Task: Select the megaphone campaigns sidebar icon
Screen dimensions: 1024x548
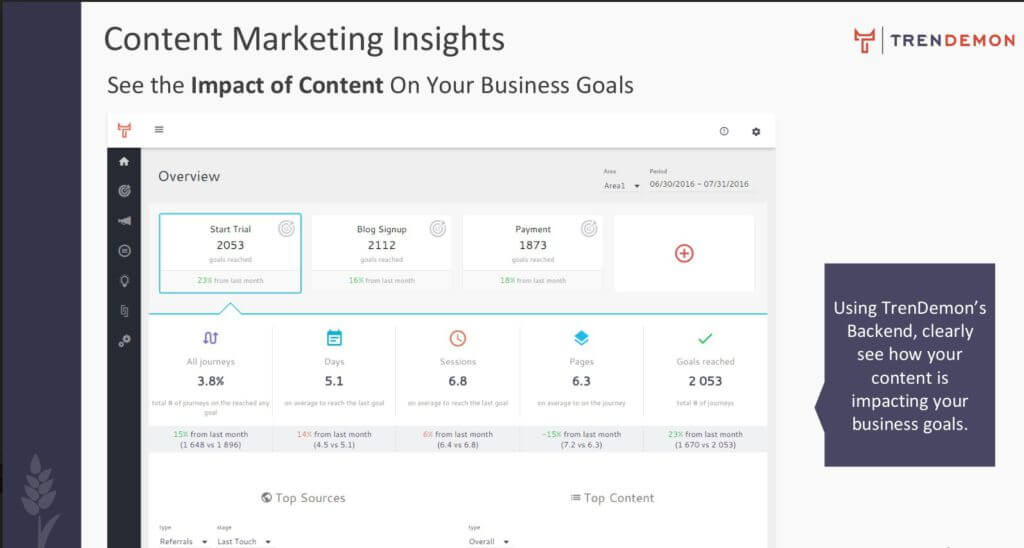Action: pos(124,221)
